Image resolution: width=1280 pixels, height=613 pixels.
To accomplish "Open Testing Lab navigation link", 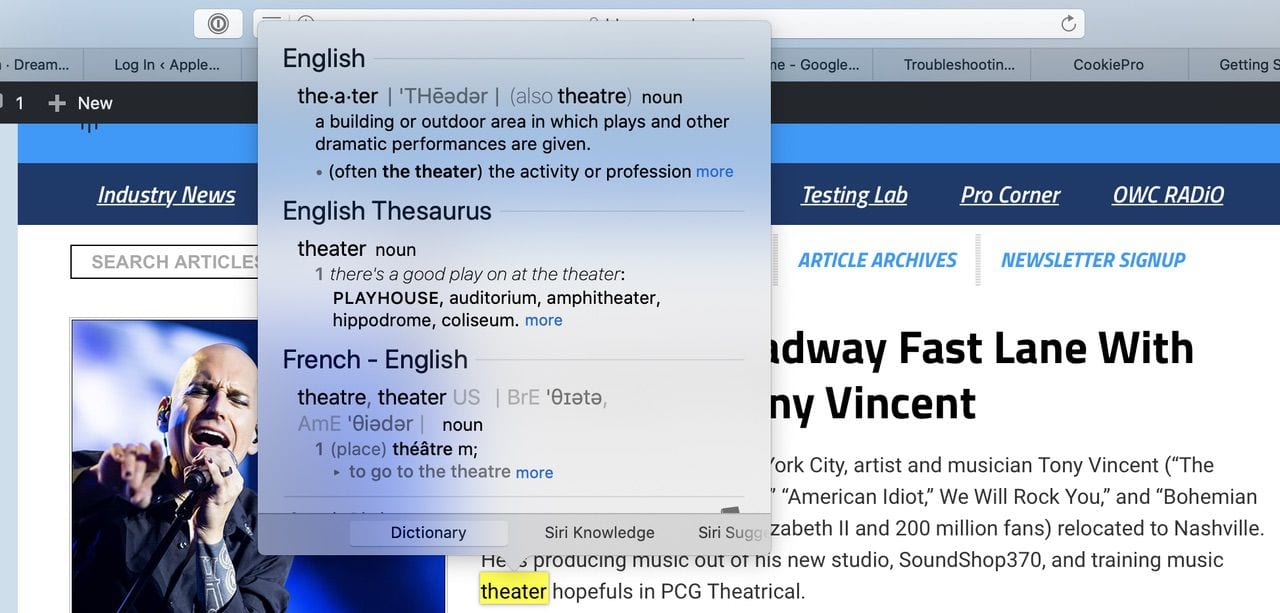I will point(854,195).
